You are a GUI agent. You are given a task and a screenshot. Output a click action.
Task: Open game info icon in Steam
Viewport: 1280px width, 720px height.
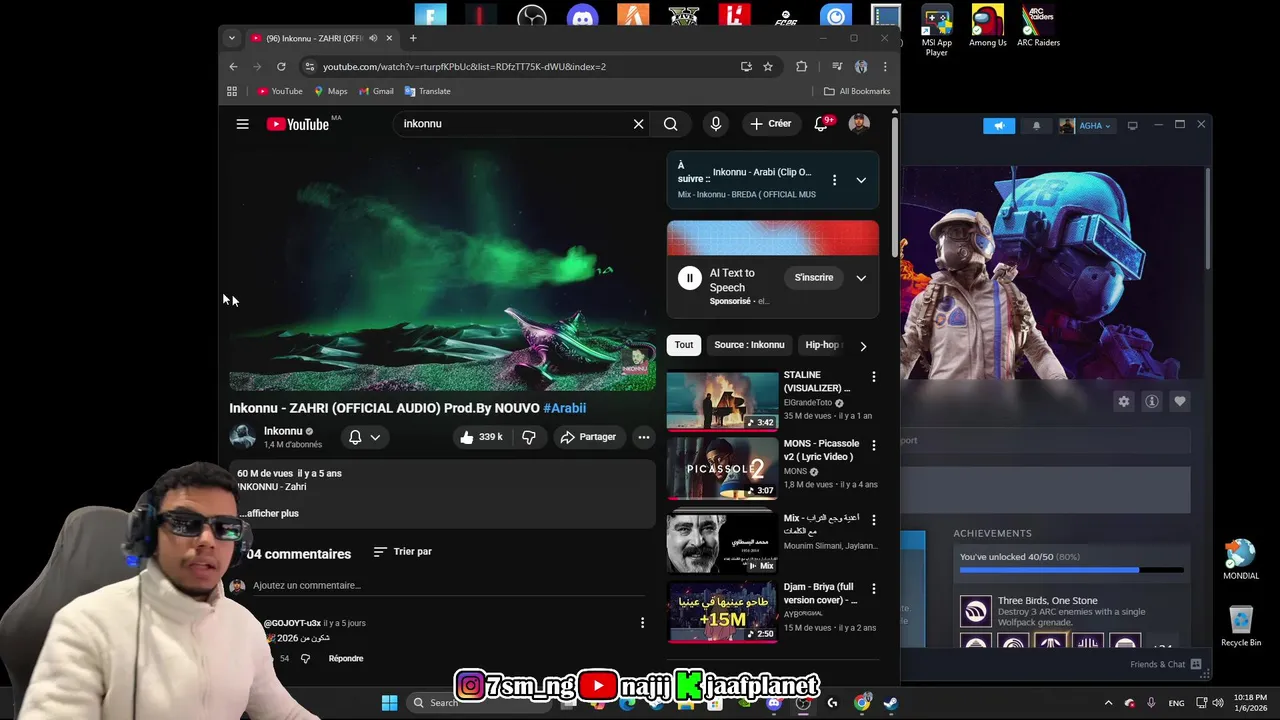click(x=1152, y=401)
